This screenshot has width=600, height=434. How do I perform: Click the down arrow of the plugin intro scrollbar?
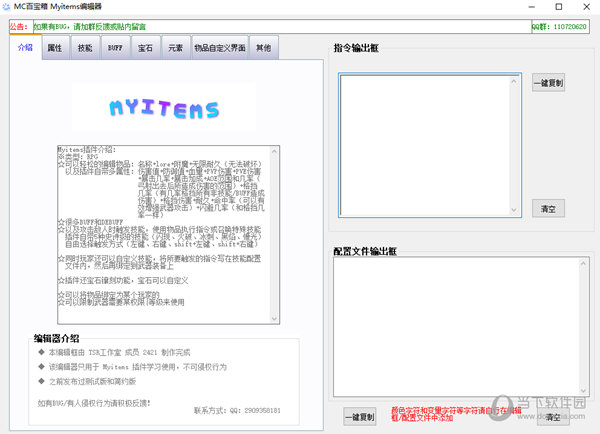coord(274,318)
